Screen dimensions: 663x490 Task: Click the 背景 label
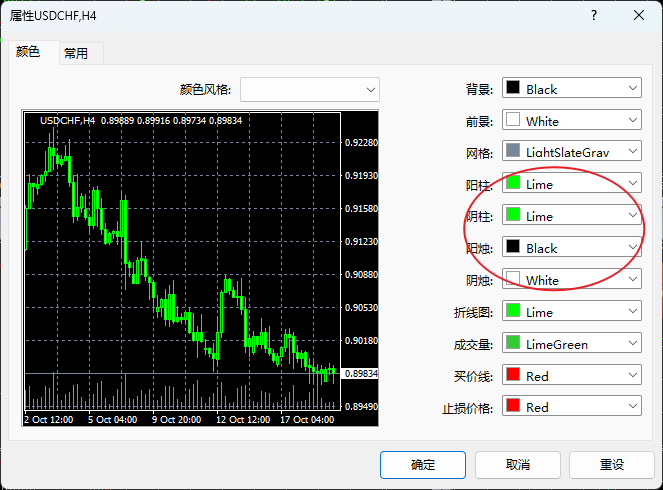click(479, 90)
